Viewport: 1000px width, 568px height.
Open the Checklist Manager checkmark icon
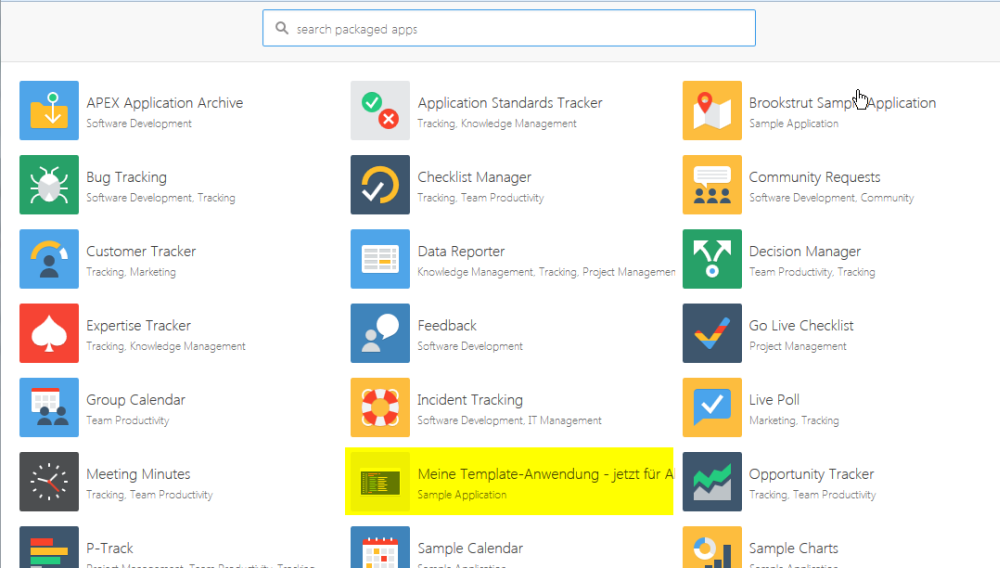pyautogui.click(x=380, y=185)
